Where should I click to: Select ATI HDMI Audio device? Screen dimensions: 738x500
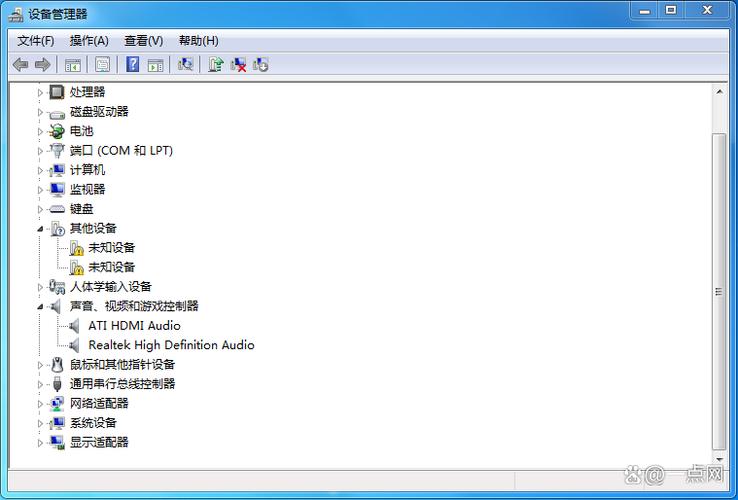(x=134, y=326)
